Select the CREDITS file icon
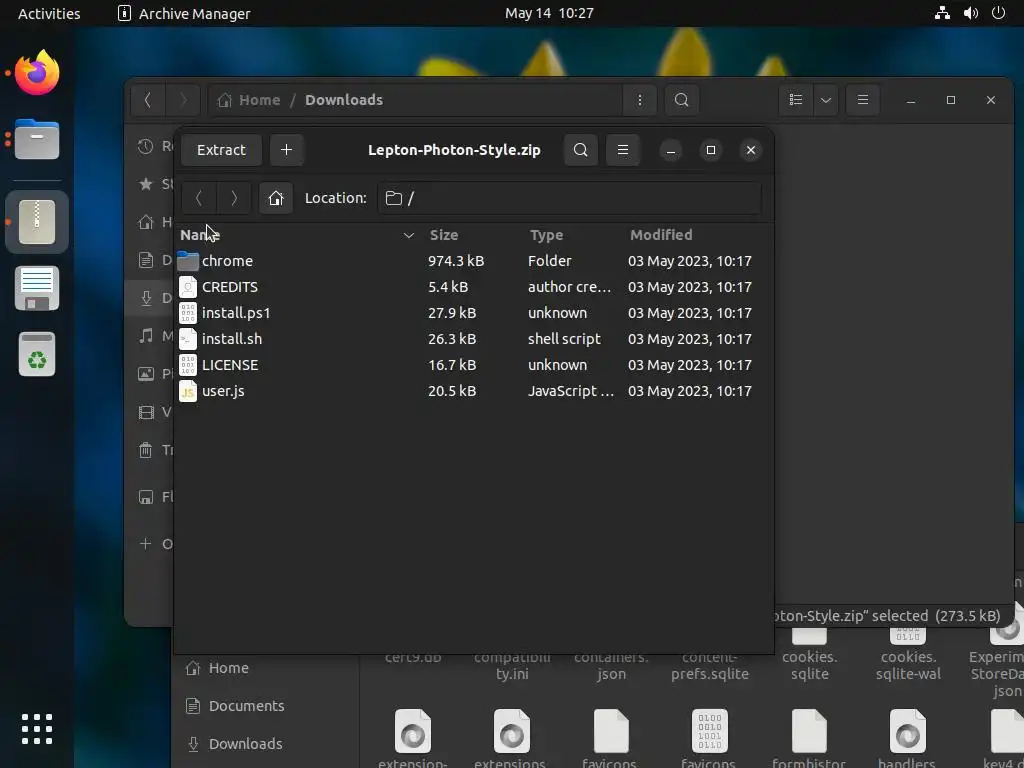 [x=188, y=287]
